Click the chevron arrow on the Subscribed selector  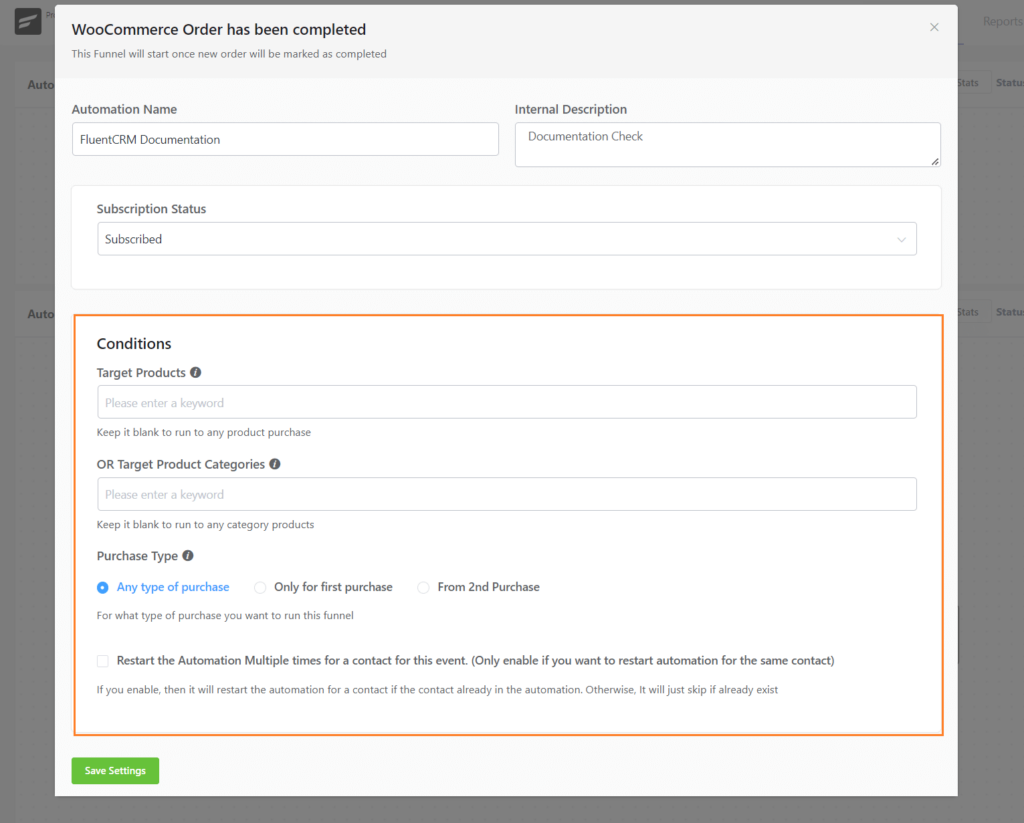pos(901,239)
